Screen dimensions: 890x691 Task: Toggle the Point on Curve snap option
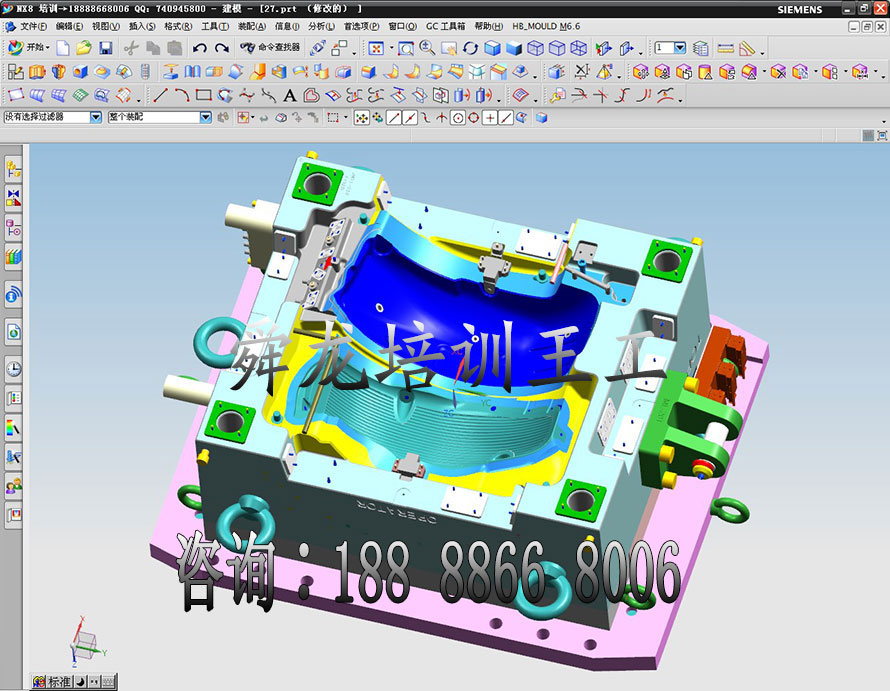506,118
